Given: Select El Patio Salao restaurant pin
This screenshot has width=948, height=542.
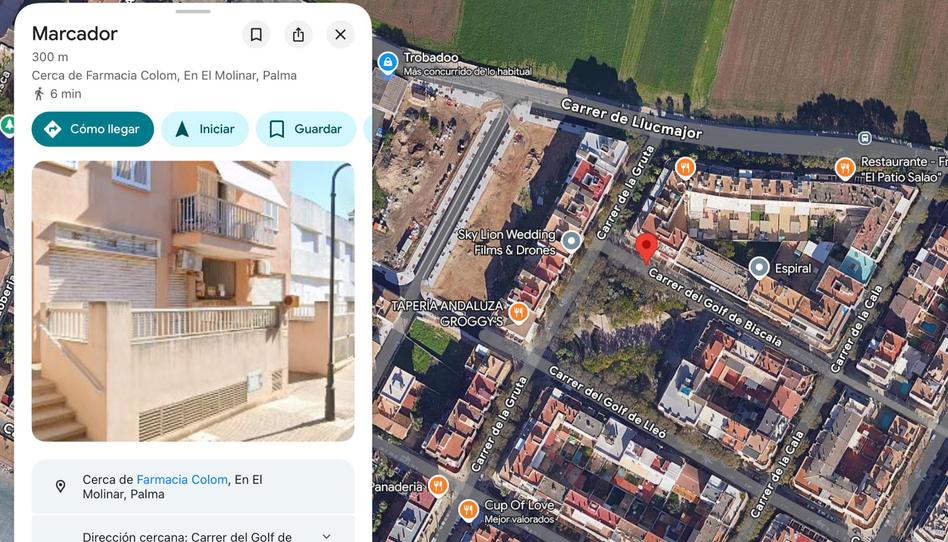Looking at the screenshot, I should click(x=845, y=168).
